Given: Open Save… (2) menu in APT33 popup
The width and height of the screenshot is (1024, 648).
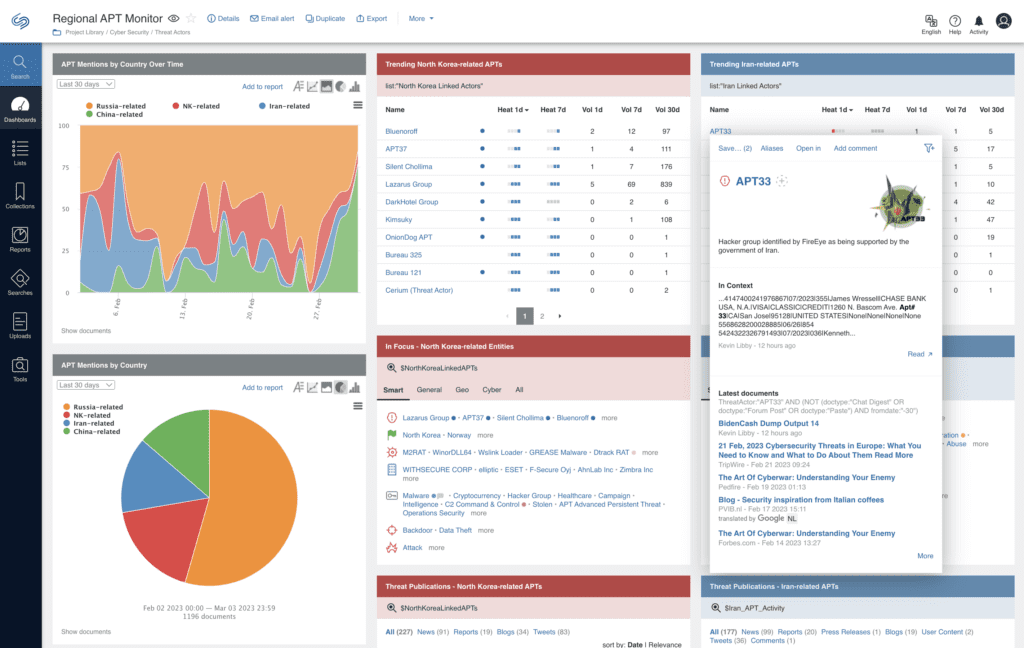Looking at the screenshot, I should (x=735, y=148).
